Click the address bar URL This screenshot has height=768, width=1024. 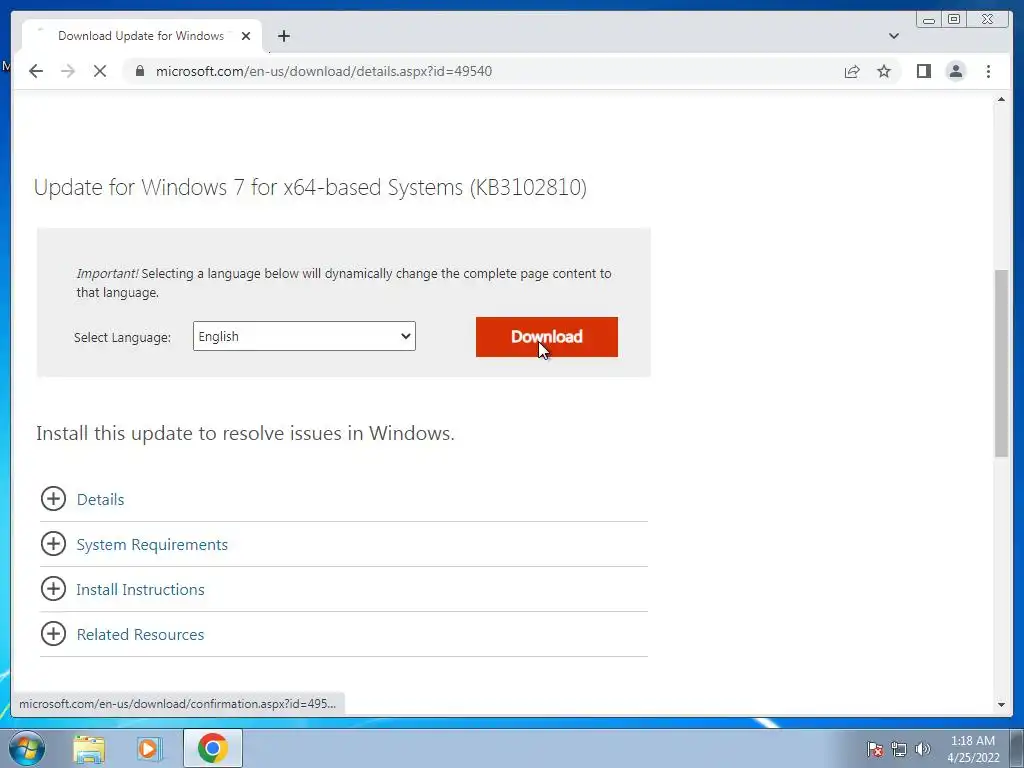(x=324, y=71)
